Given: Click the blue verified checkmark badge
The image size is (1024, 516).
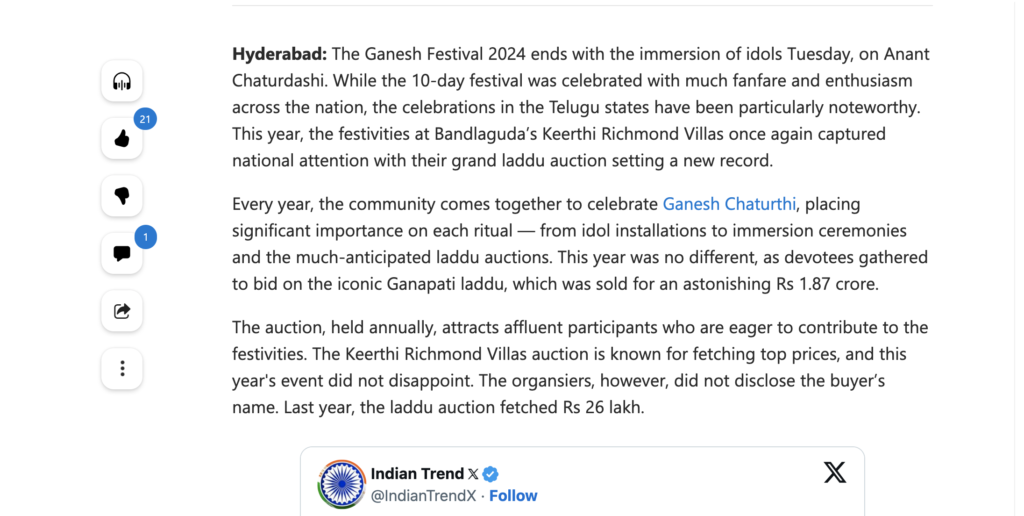Looking at the screenshot, I should [491, 474].
